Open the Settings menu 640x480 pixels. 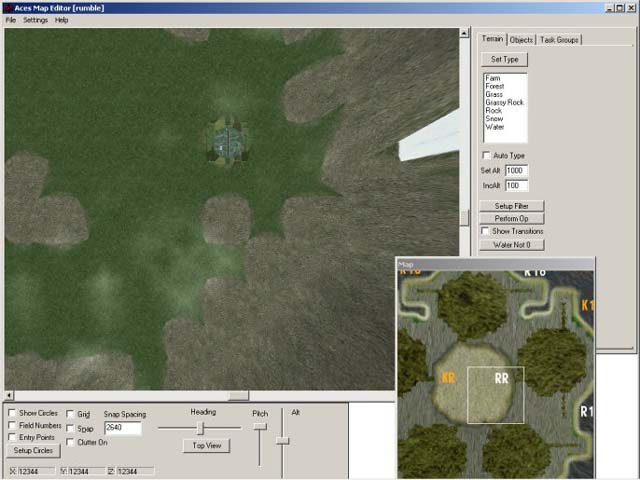pyautogui.click(x=35, y=20)
